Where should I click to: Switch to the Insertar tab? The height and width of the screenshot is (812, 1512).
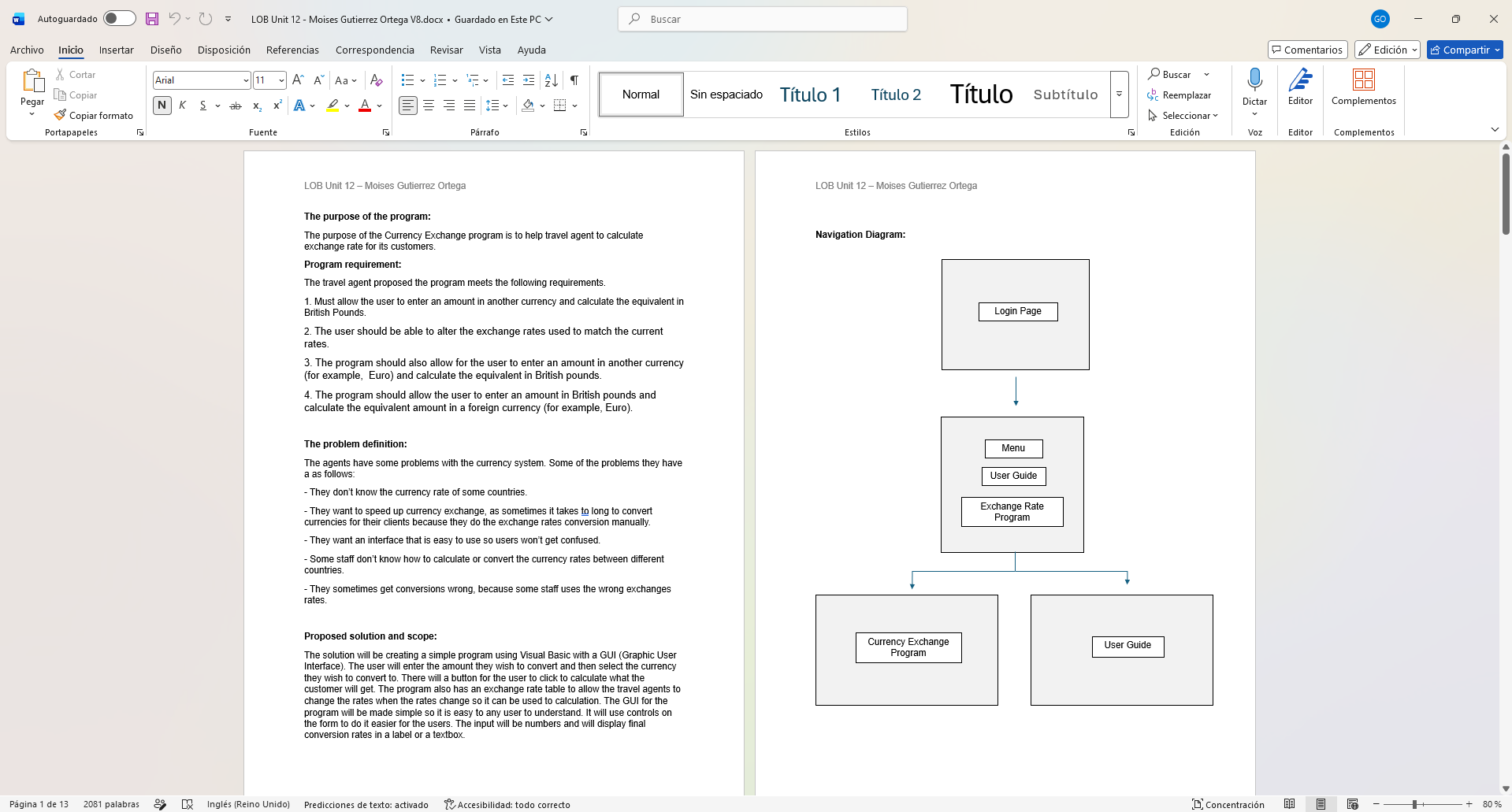click(117, 50)
